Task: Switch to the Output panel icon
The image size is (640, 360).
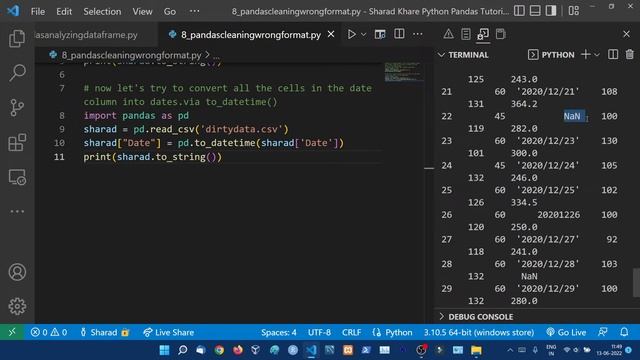Action: point(466,34)
